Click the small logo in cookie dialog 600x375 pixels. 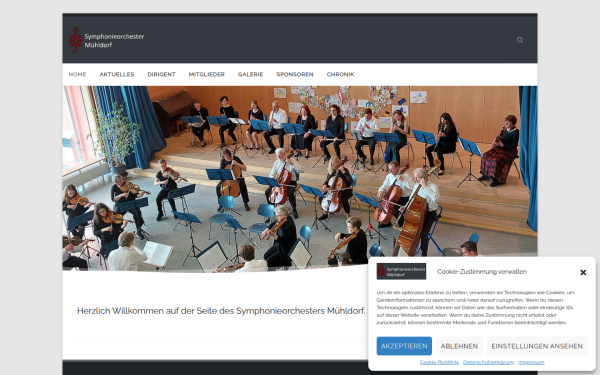pyautogui.click(x=401, y=271)
